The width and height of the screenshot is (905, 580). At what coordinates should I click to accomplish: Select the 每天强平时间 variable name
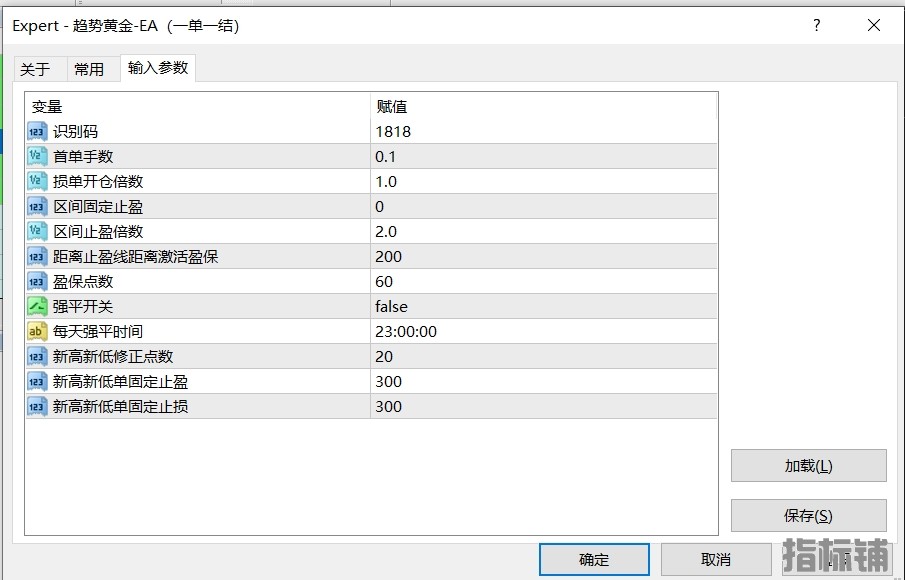(98, 331)
